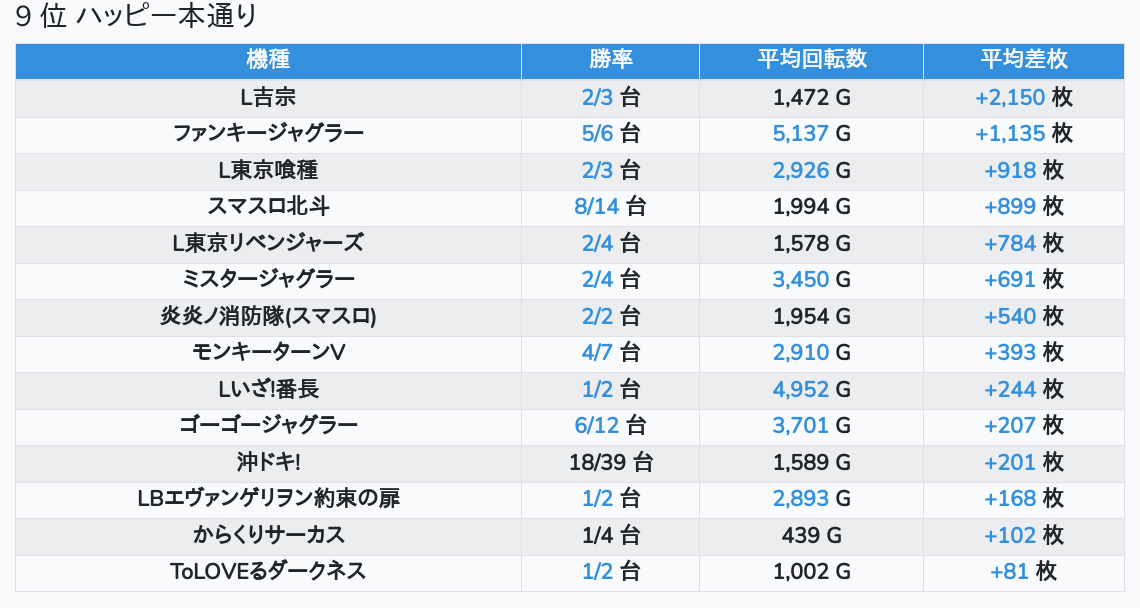Open the 8/14 win rate for スマスロ北斗

(x=597, y=207)
